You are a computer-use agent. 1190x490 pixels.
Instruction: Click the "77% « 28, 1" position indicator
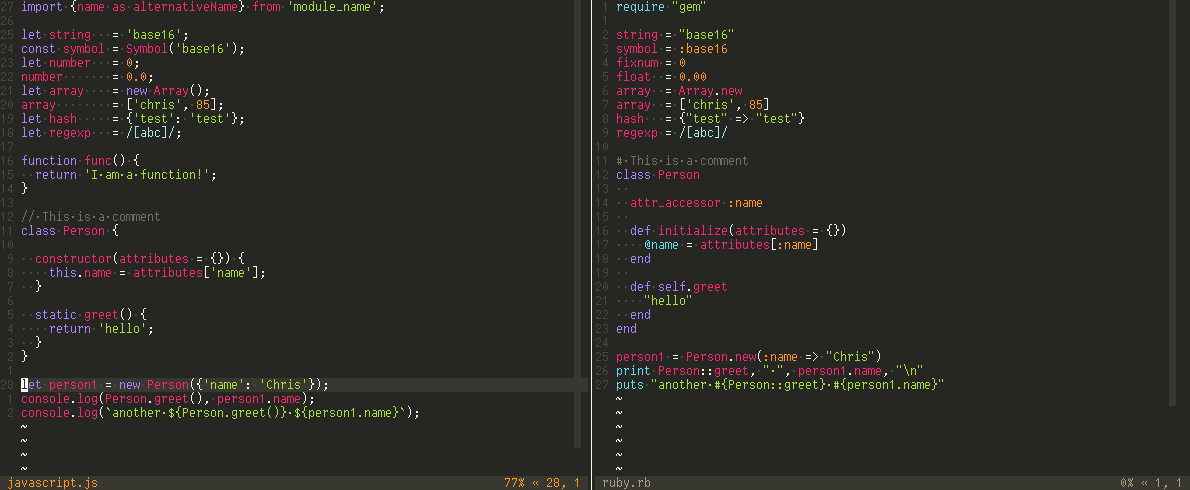(x=541, y=483)
